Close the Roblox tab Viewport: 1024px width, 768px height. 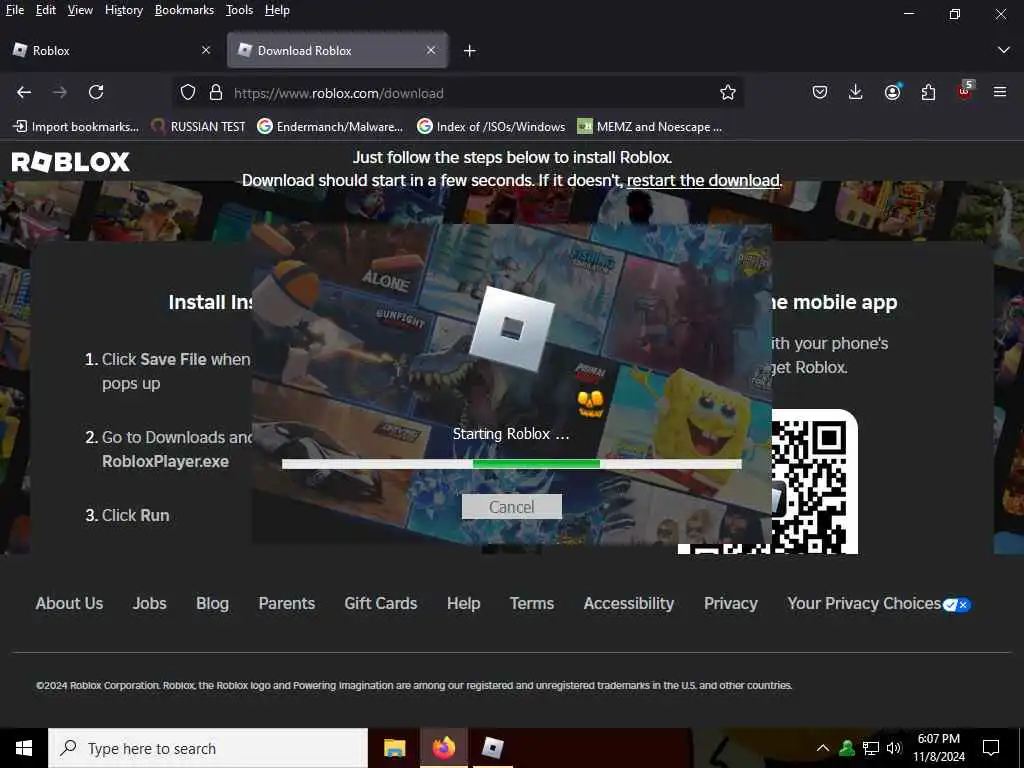(x=206, y=50)
